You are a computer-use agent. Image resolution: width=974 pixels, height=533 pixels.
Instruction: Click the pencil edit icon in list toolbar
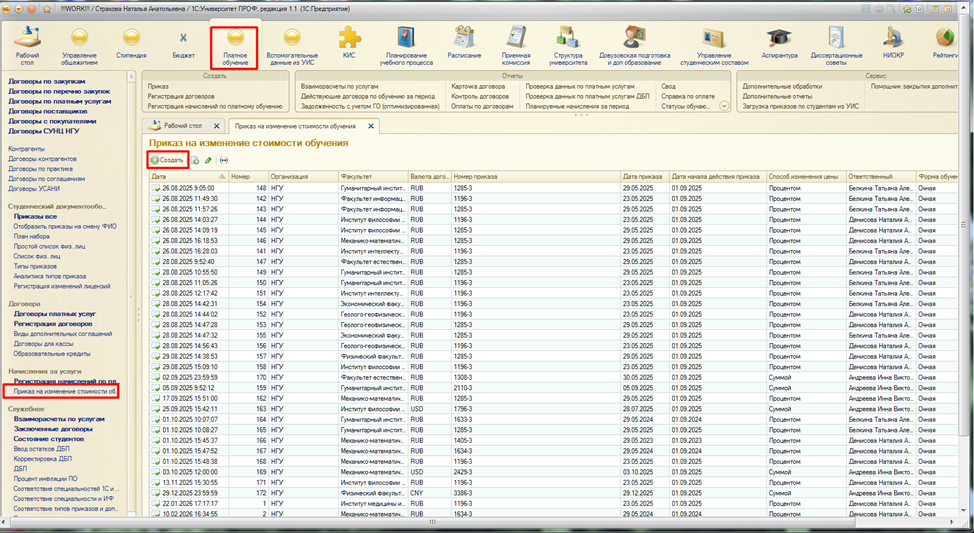click(208, 160)
